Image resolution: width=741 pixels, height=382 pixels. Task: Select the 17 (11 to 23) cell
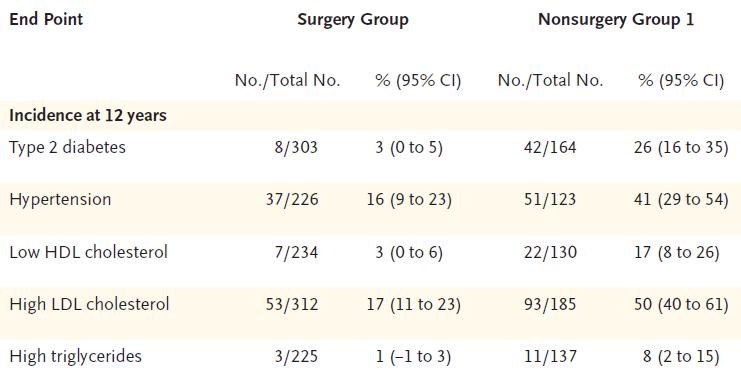[x=414, y=304]
